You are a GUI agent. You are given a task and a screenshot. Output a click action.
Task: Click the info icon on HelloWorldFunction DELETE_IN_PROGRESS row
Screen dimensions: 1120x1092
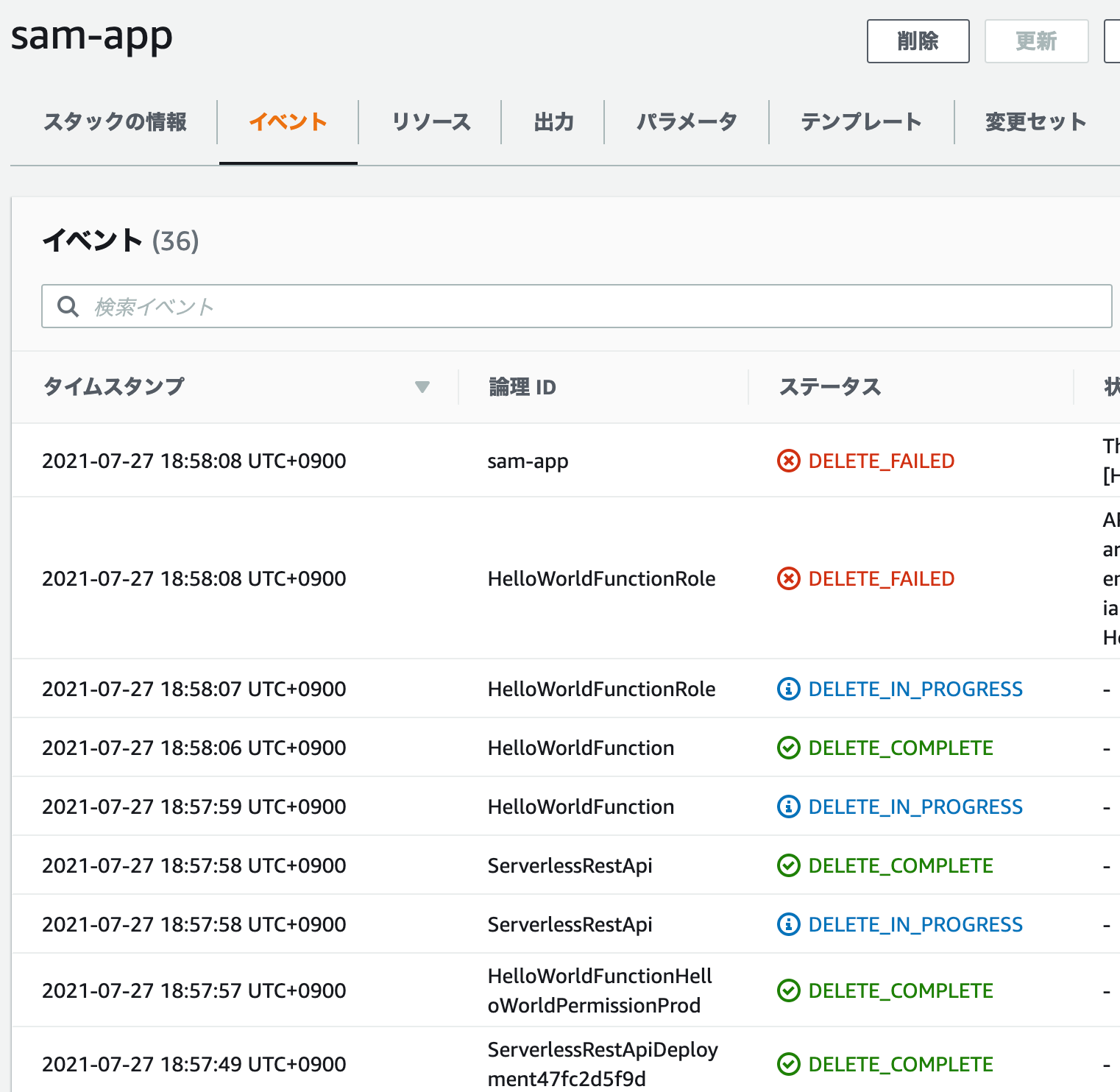[787, 806]
